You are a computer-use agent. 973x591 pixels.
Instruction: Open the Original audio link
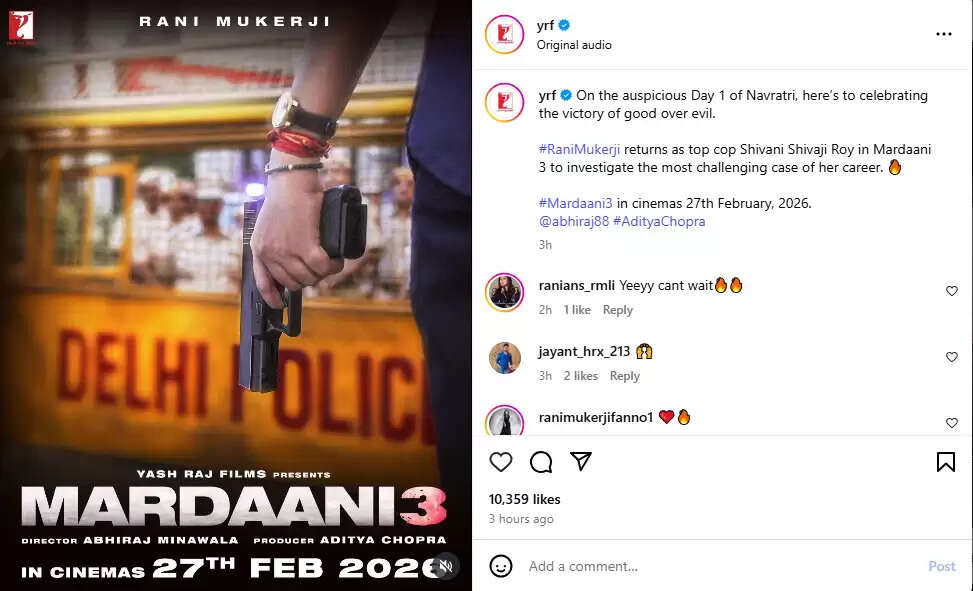coord(574,45)
